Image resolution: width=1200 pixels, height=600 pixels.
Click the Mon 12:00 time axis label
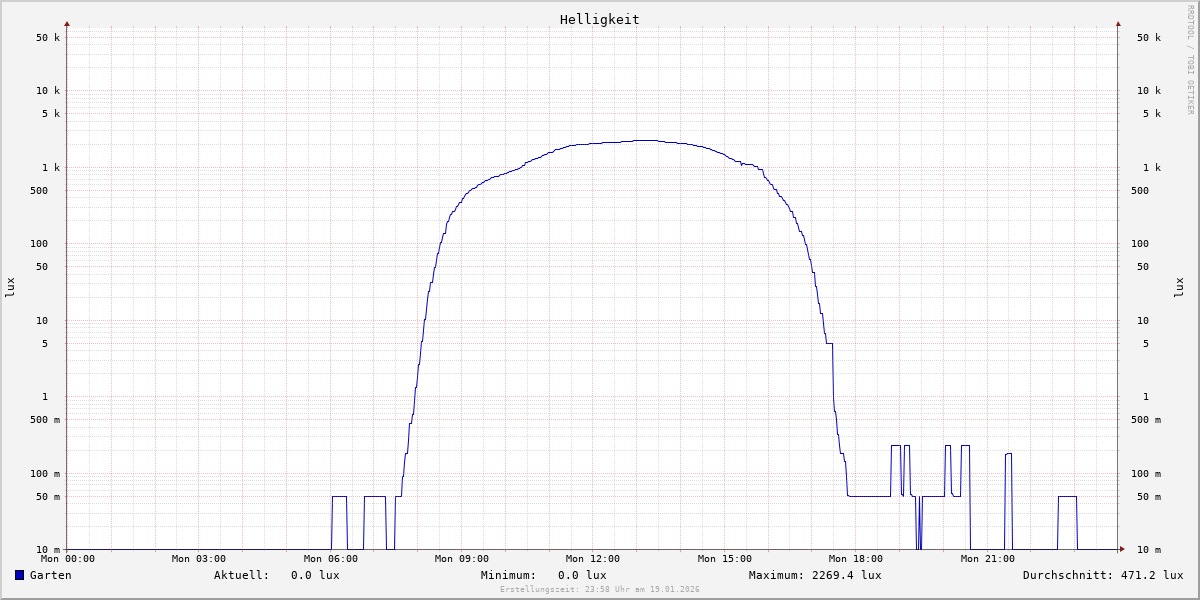(592, 559)
